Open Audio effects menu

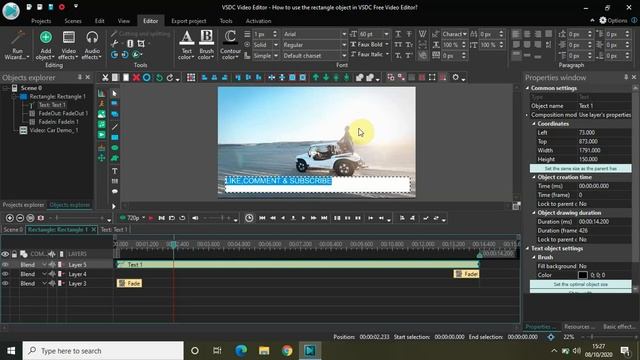point(92,45)
